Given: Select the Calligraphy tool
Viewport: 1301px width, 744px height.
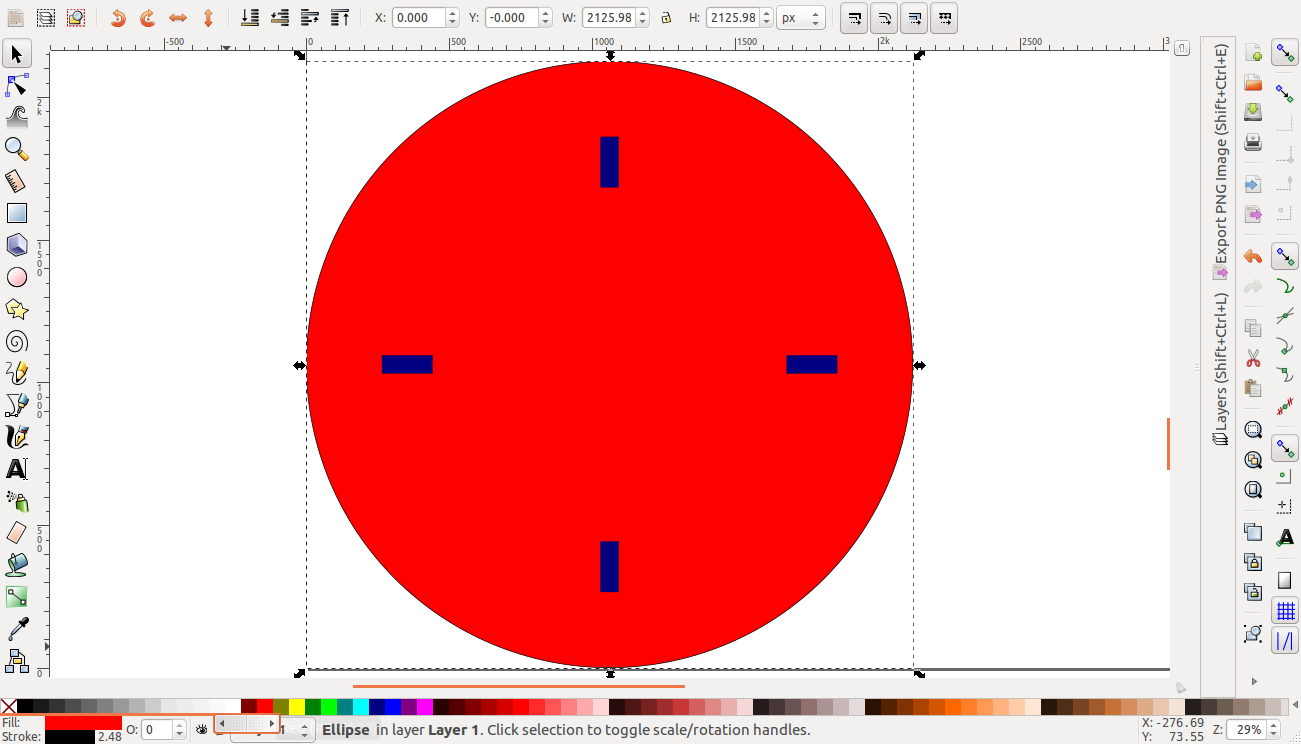Looking at the screenshot, I should tap(17, 437).
